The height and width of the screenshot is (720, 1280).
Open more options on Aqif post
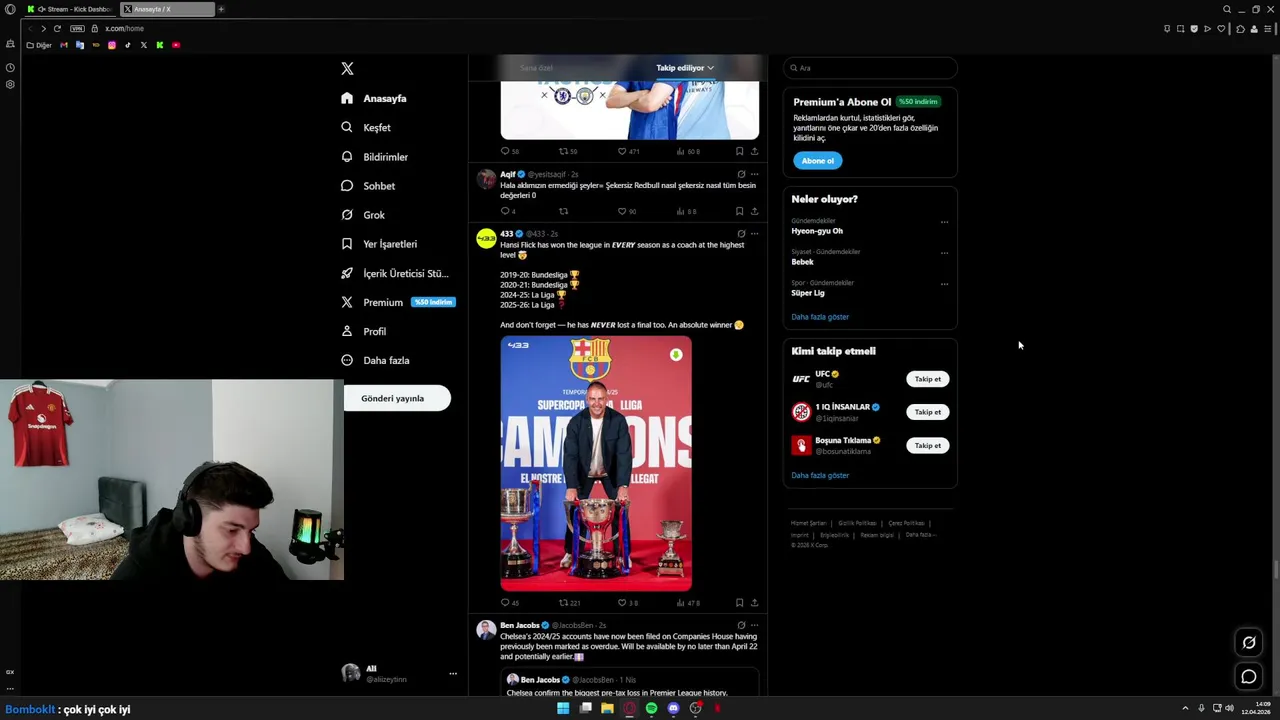coord(754,174)
